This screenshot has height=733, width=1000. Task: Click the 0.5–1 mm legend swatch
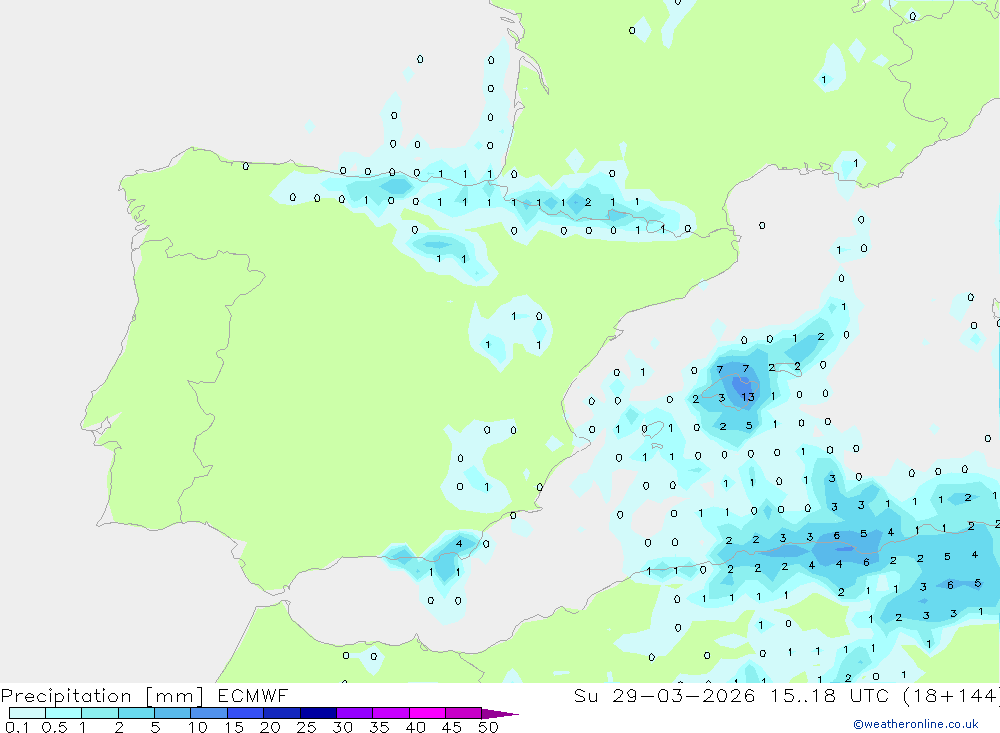click(x=63, y=713)
